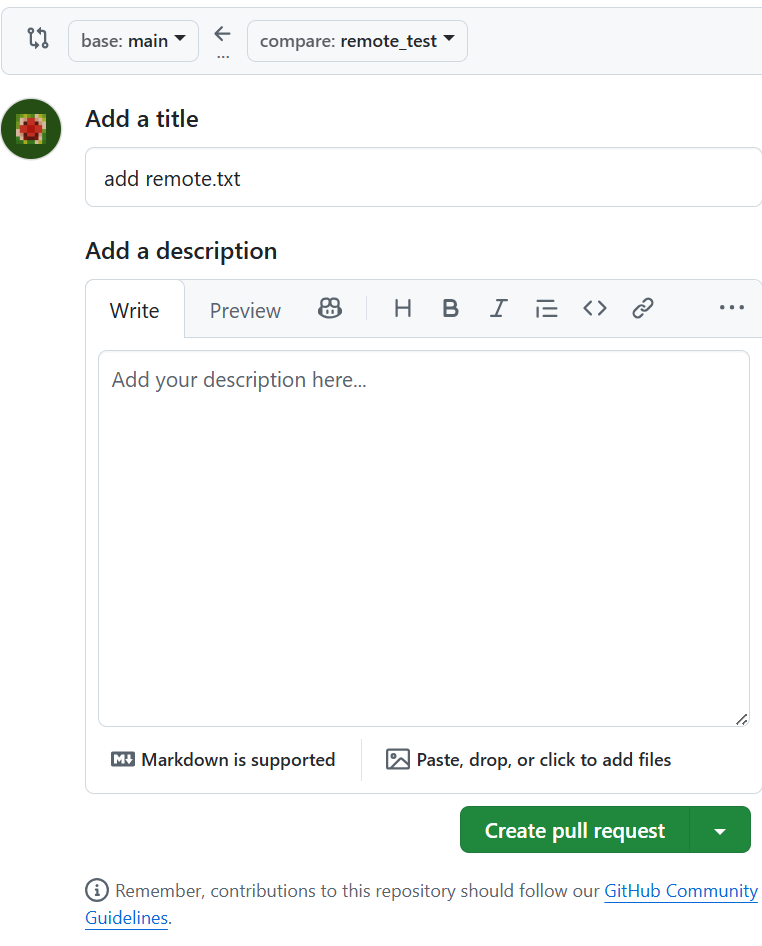Open the GitHub Community Guidelines link
Image resolution: width=762 pixels, height=946 pixels.
pyautogui.click(x=680, y=891)
